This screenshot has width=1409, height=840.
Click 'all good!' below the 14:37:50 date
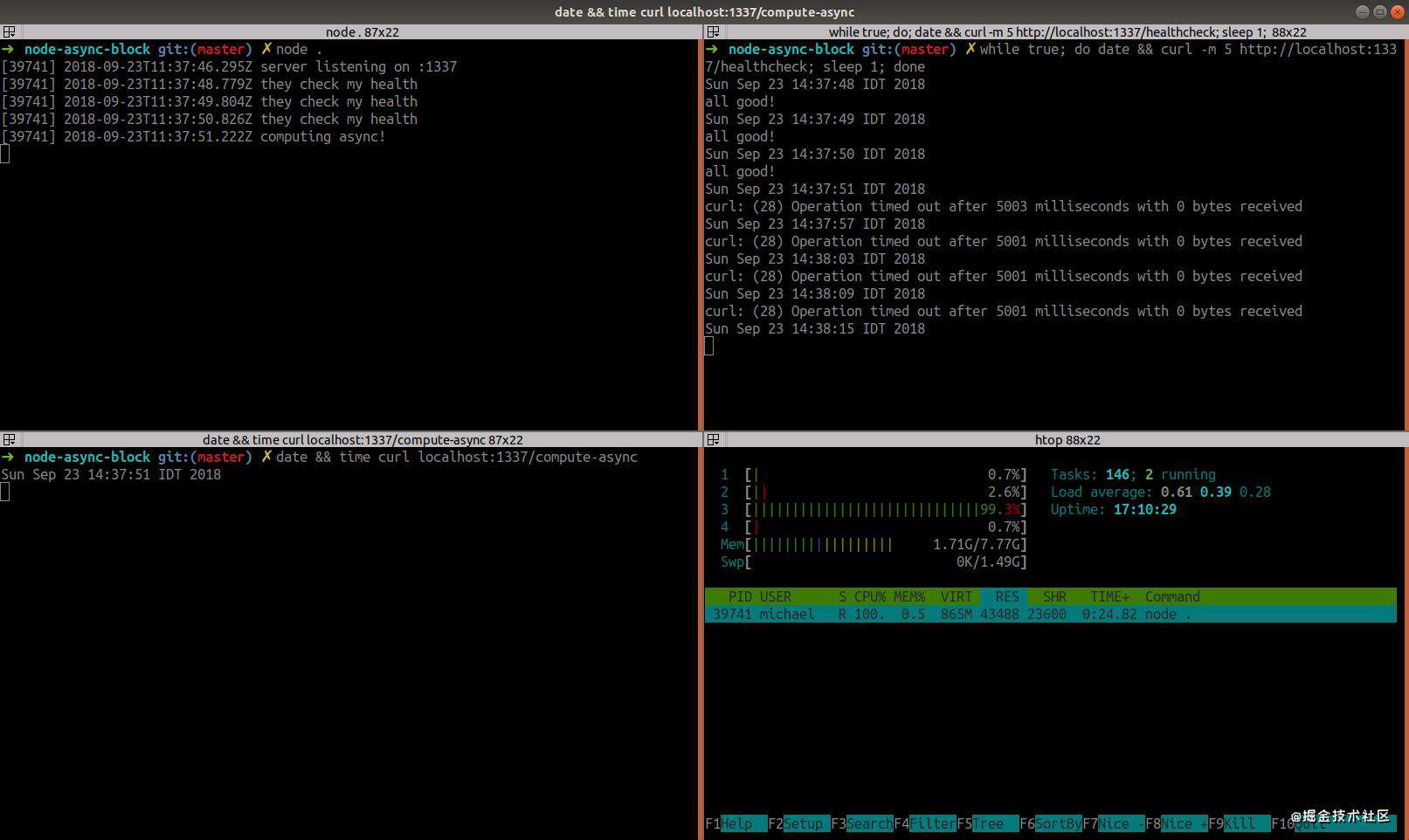740,171
